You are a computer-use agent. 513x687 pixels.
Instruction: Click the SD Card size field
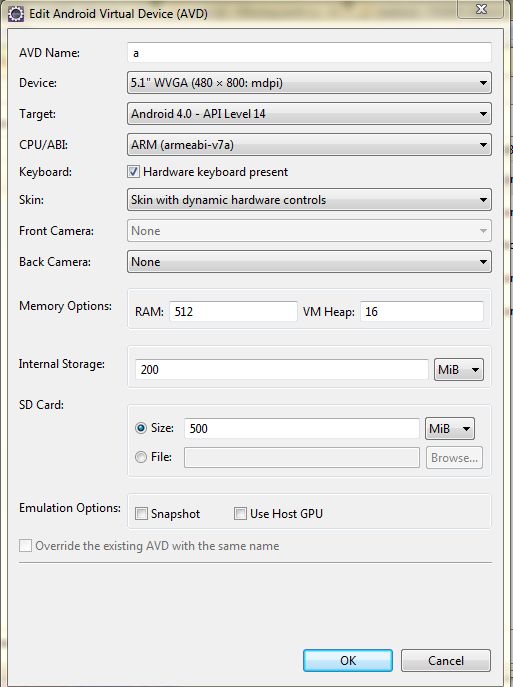pyautogui.click(x=302, y=428)
